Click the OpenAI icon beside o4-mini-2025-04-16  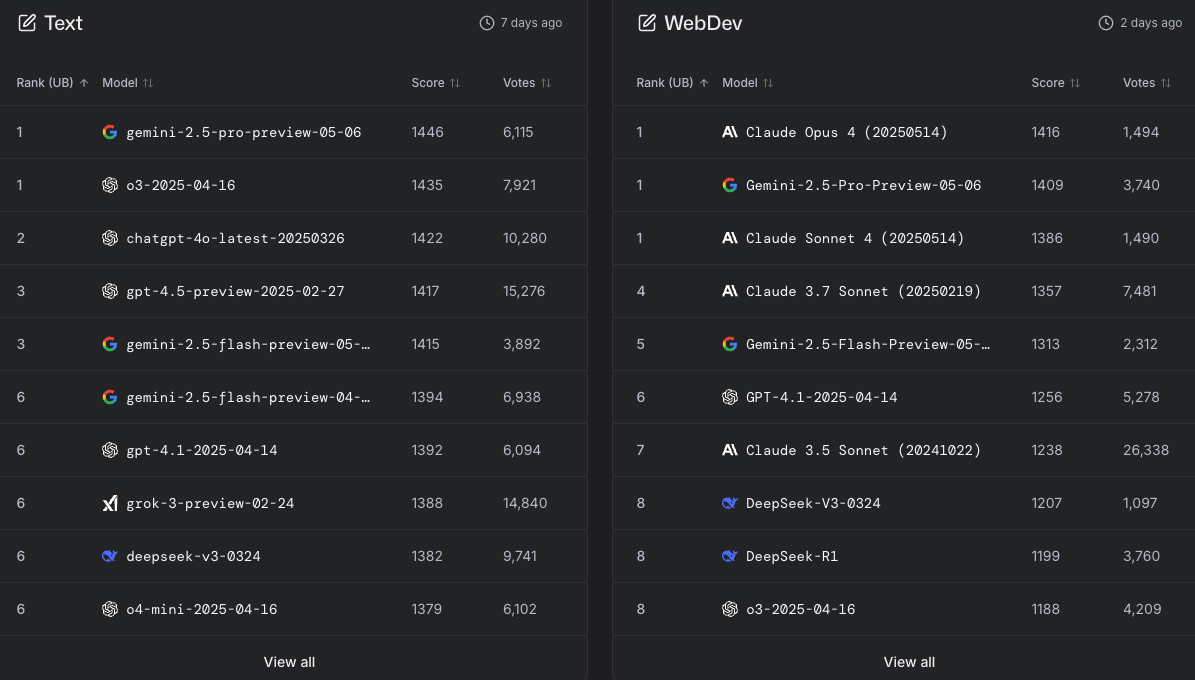click(x=110, y=609)
